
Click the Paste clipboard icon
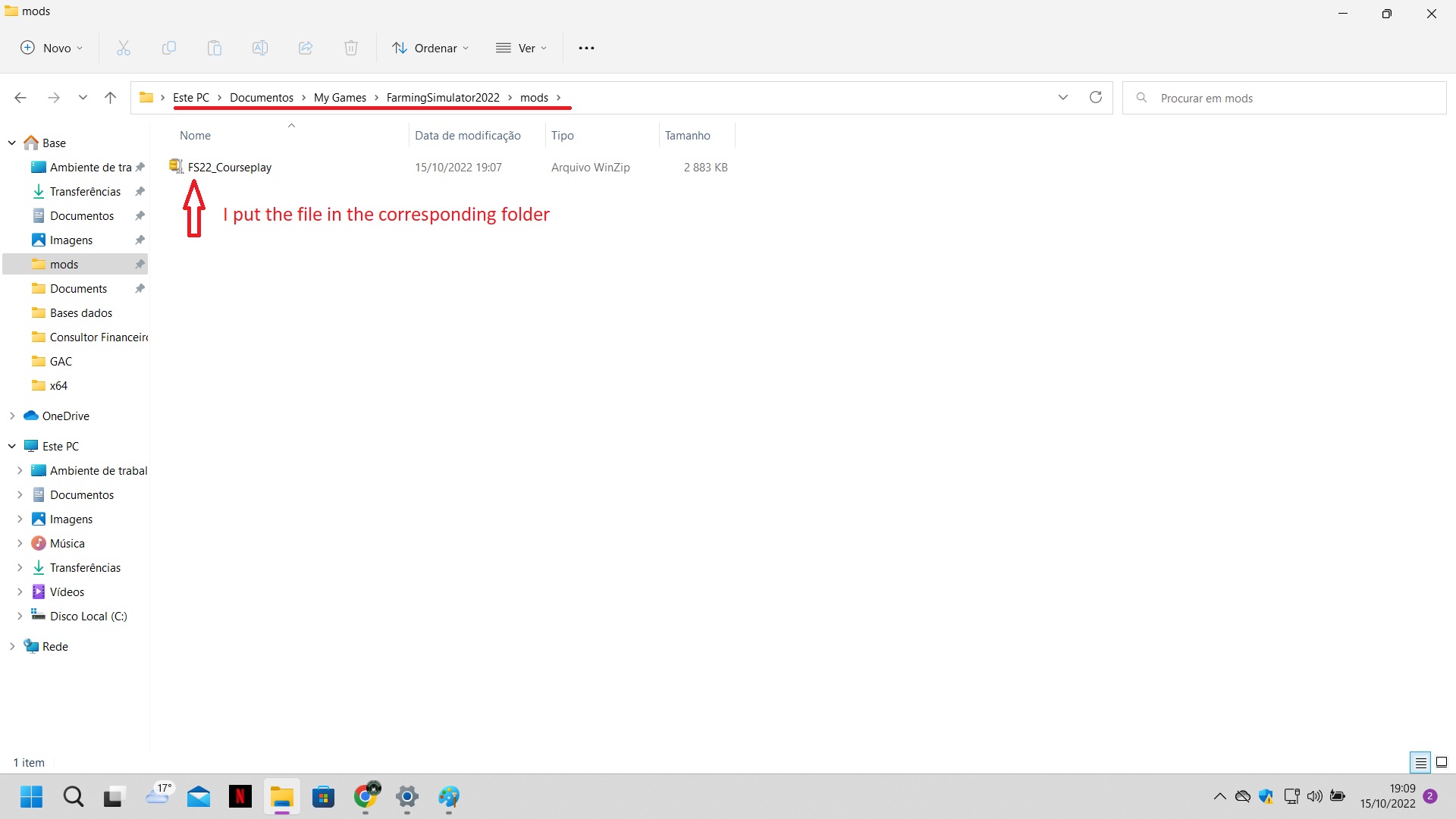point(215,48)
